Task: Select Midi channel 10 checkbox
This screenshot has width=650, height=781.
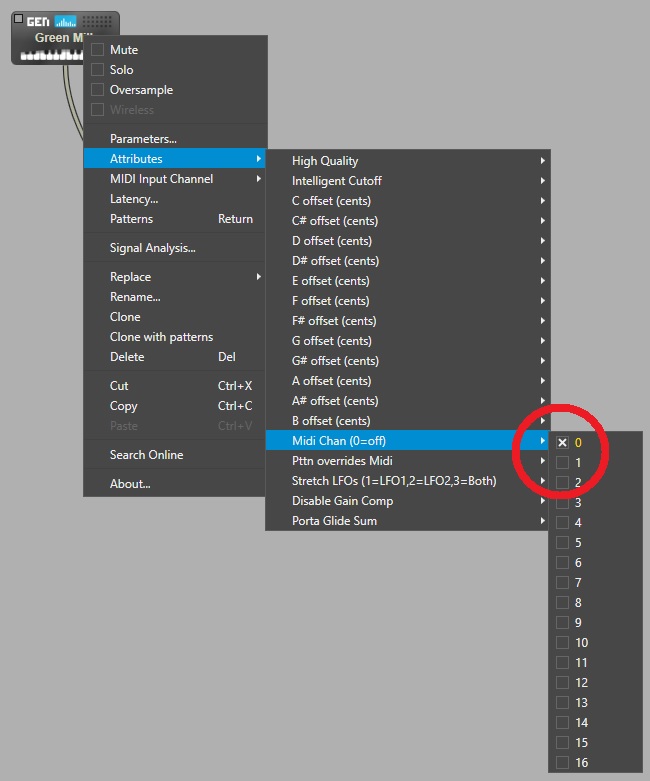Action: [563, 643]
